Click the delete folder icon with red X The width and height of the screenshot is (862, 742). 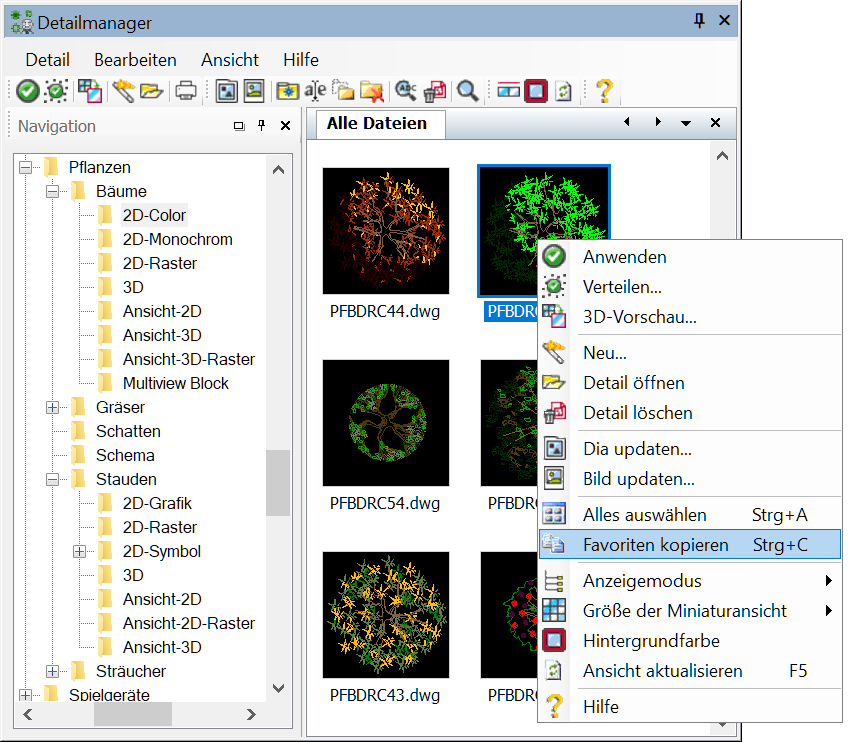(372, 91)
